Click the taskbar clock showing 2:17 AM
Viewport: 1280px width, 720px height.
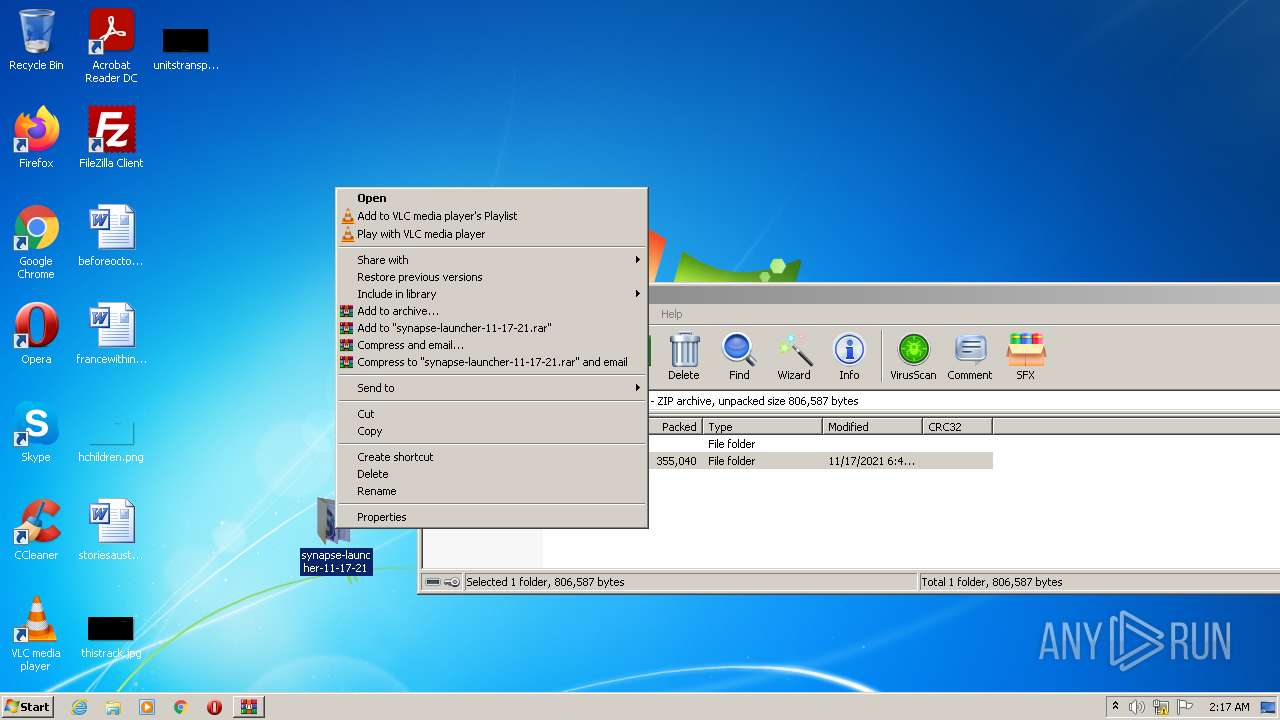click(x=1229, y=707)
